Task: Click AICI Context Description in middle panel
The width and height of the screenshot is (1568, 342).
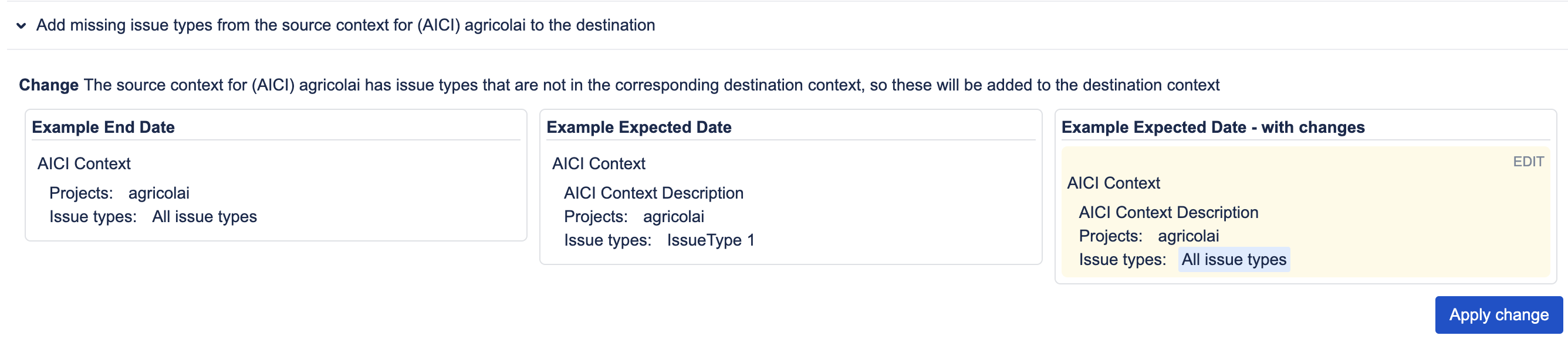Action: [x=653, y=193]
